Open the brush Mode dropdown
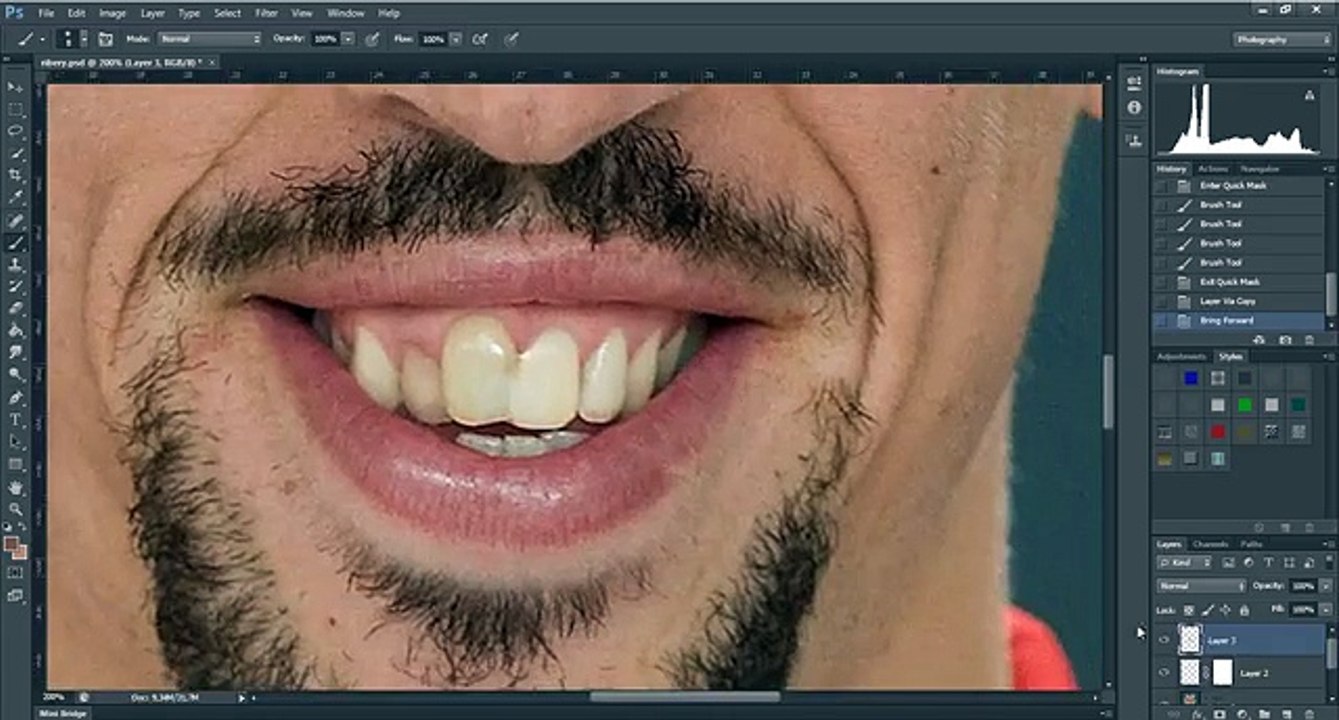Viewport: 1339px width, 720px height. [208, 39]
